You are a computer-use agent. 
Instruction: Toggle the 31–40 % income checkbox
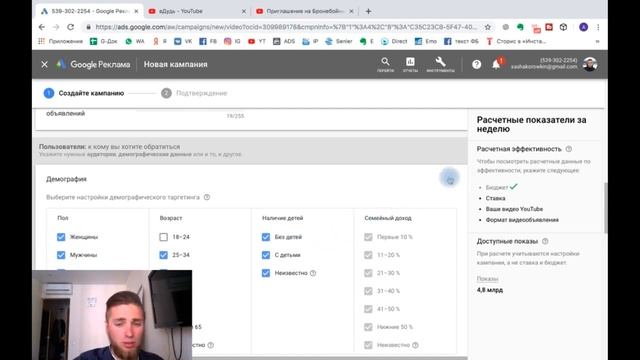(368, 291)
